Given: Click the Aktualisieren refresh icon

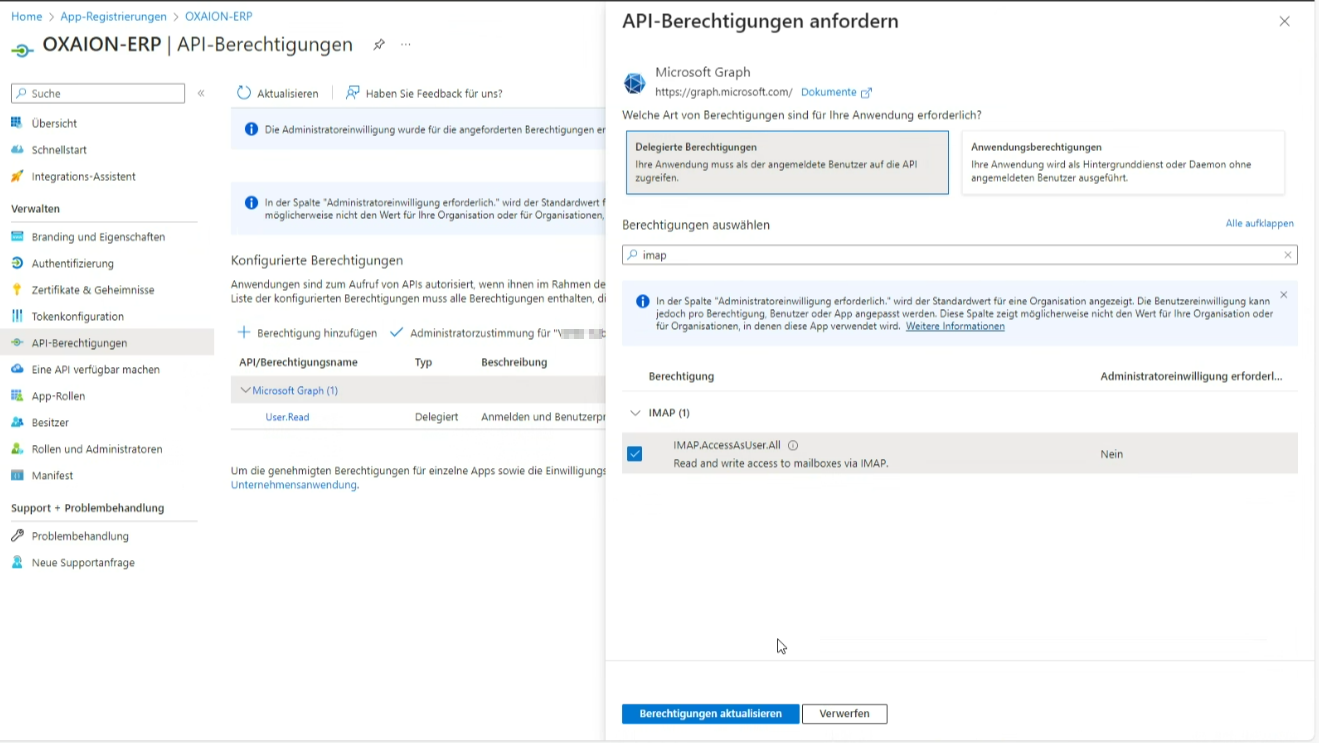Looking at the screenshot, I should point(244,93).
